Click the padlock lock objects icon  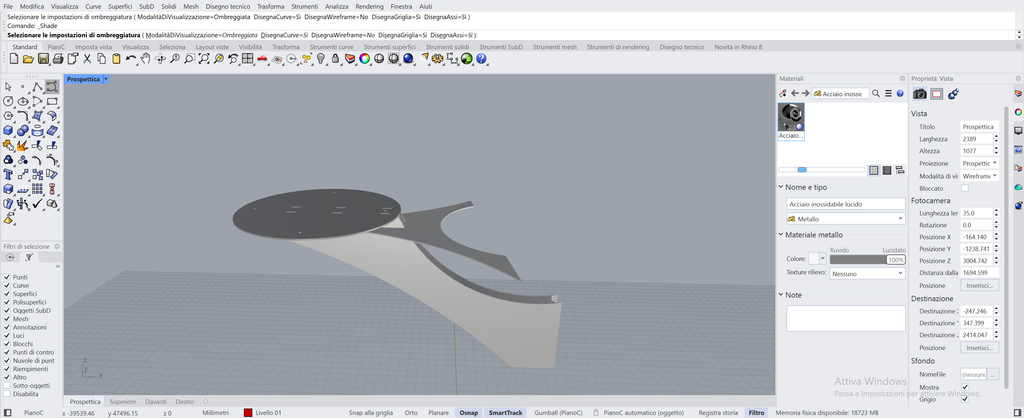[335, 59]
